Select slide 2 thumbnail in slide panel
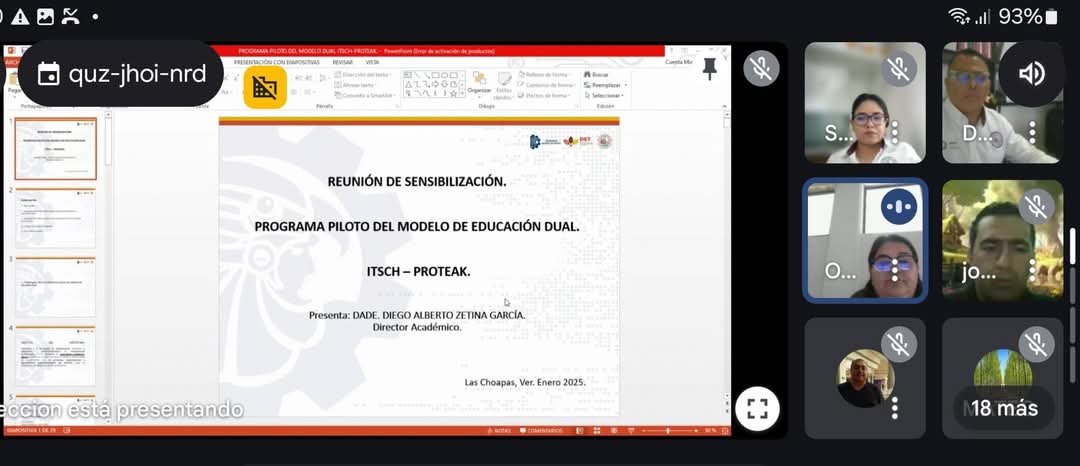Image resolution: width=1080 pixels, height=466 pixels. tap(55, 217)
